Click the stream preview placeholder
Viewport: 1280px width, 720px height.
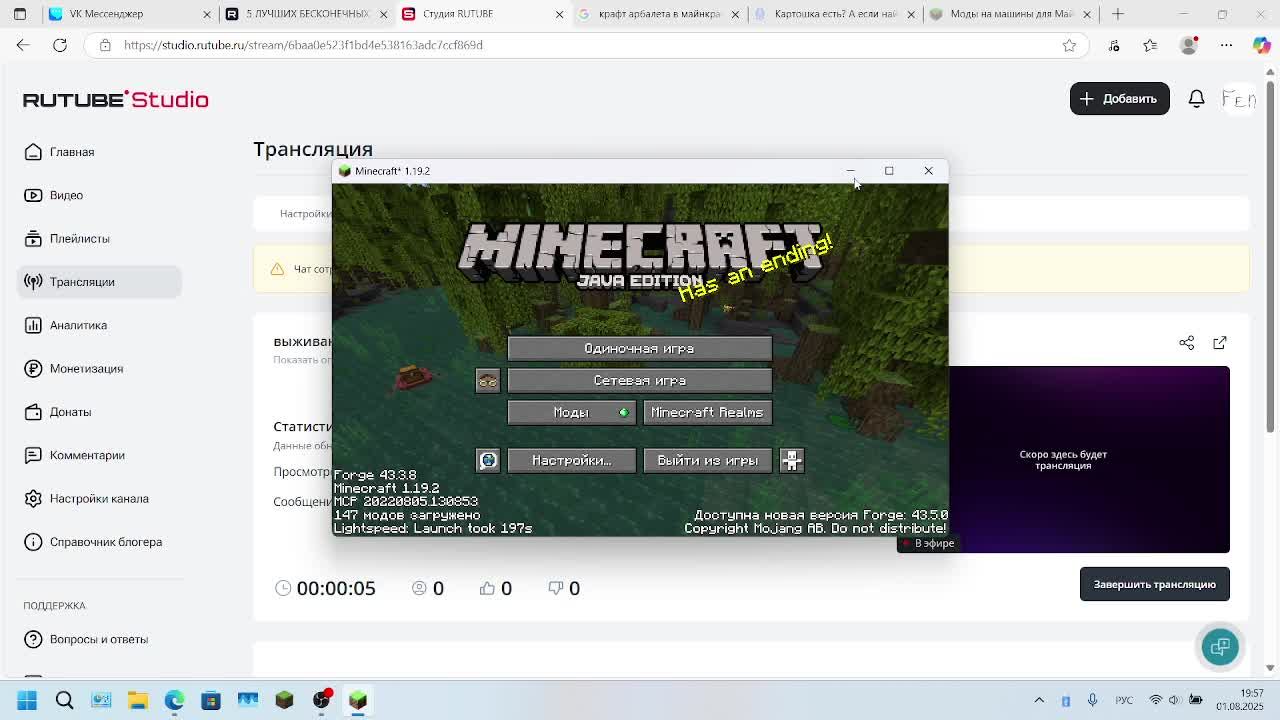pos(1089,459)
